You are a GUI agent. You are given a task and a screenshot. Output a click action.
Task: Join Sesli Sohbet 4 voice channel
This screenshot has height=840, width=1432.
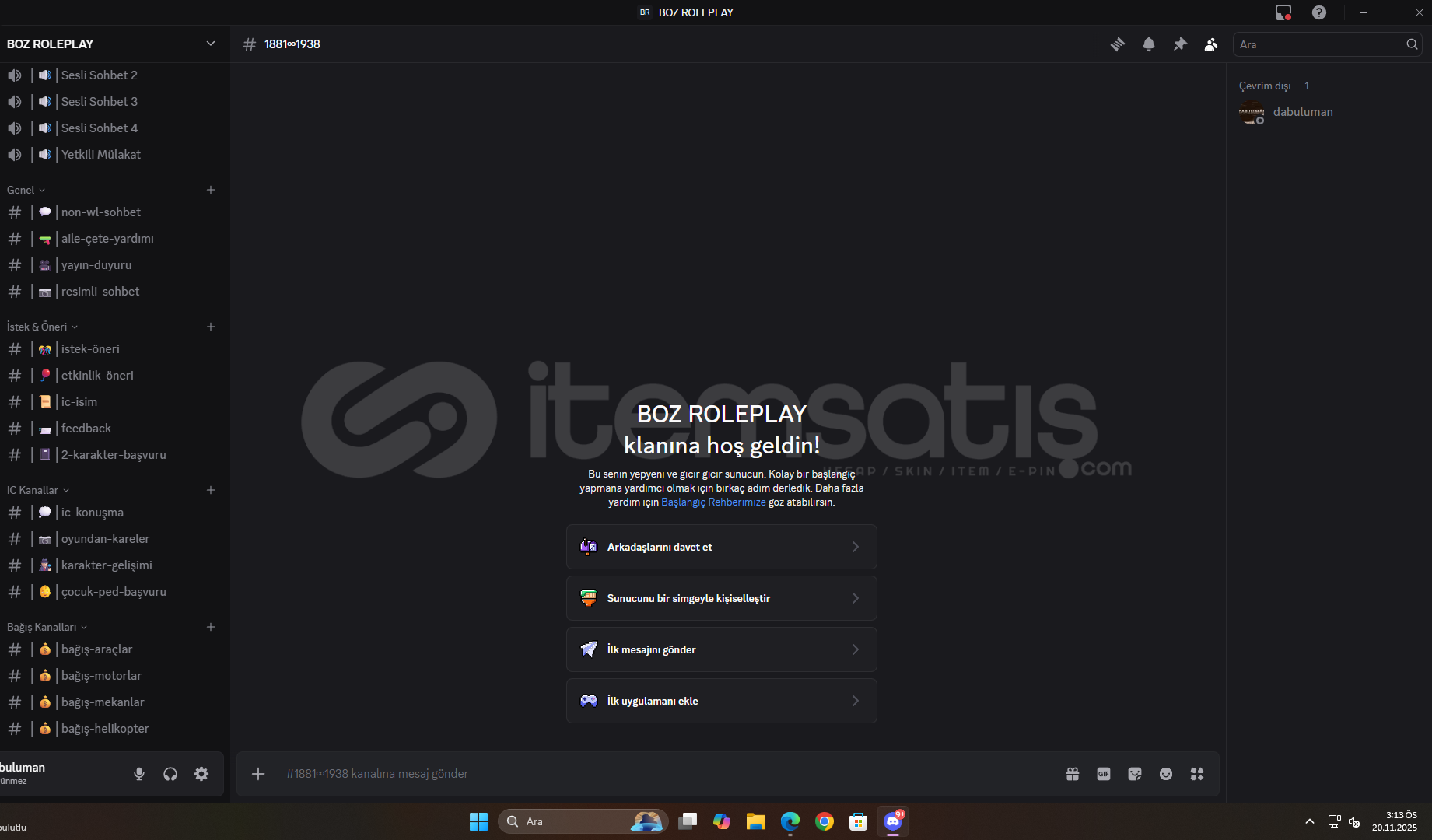click(x=112, y=128)
